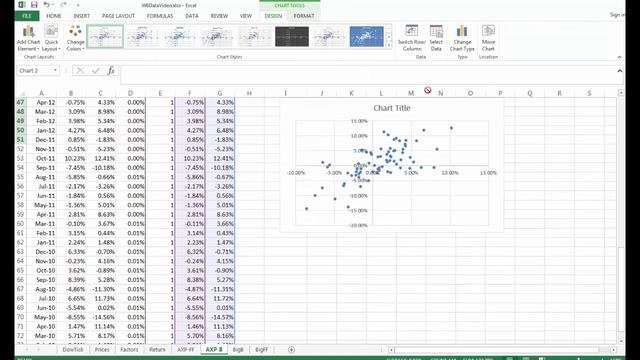
Task: Undo the last action
Action: tap(47, 5)
